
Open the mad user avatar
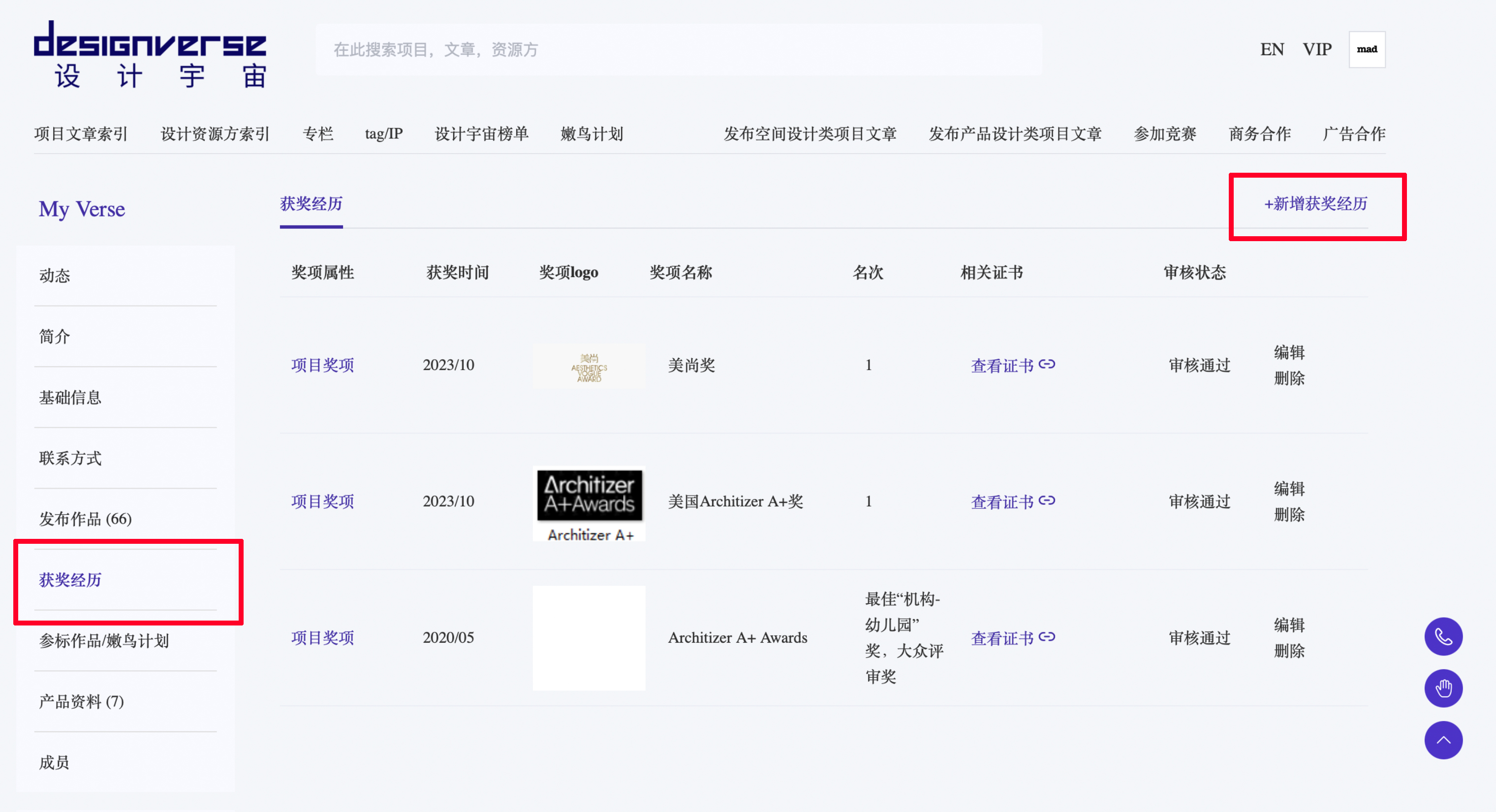1367,49
